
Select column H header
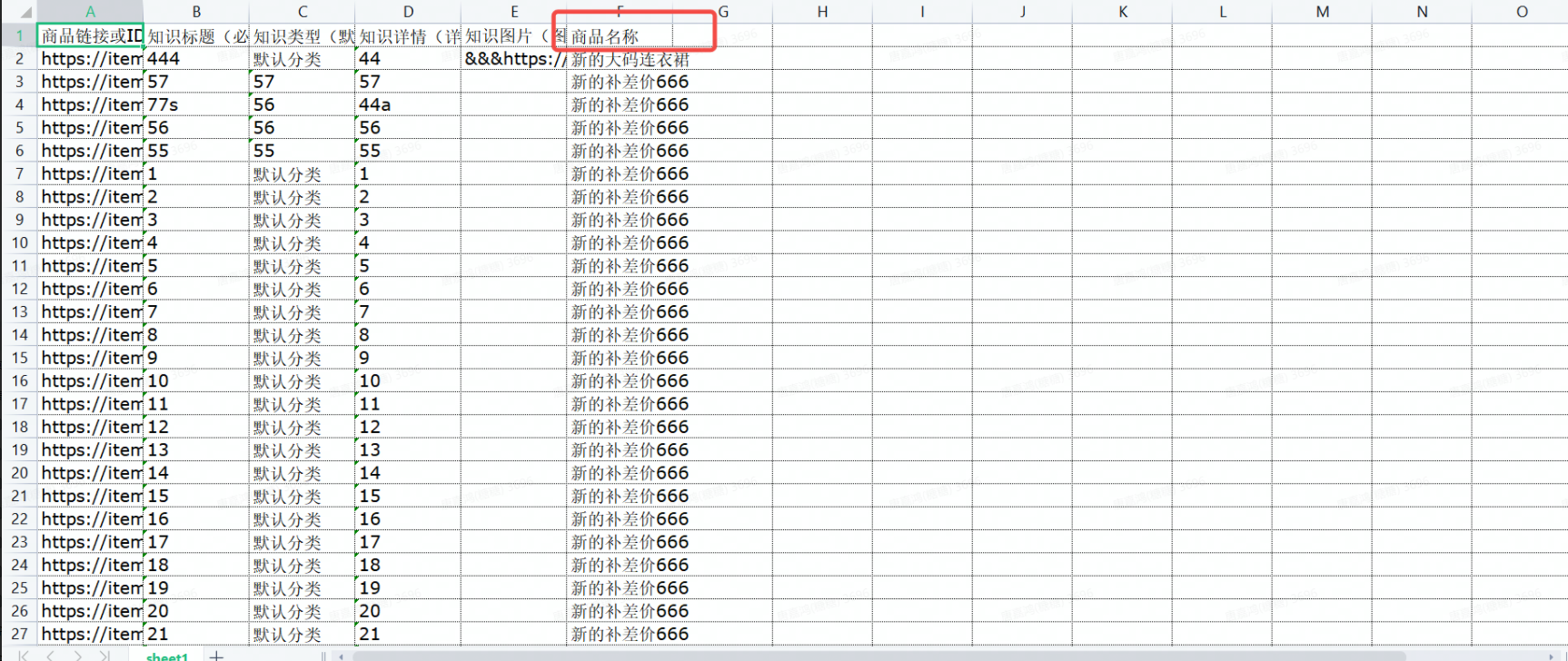pos(822,12)
